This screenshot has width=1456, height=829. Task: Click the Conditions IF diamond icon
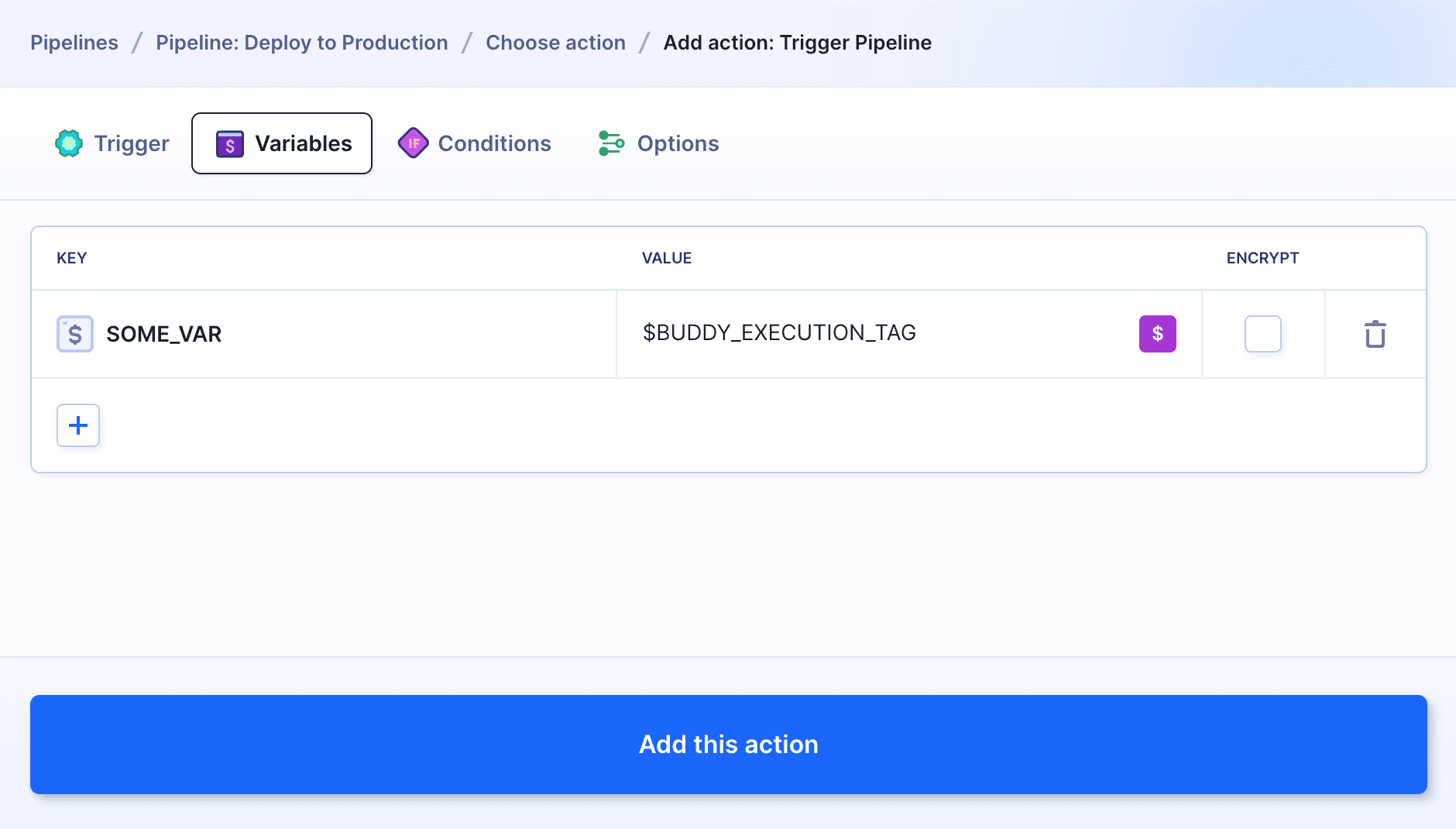pyautogui.click(x=414, y=143)
